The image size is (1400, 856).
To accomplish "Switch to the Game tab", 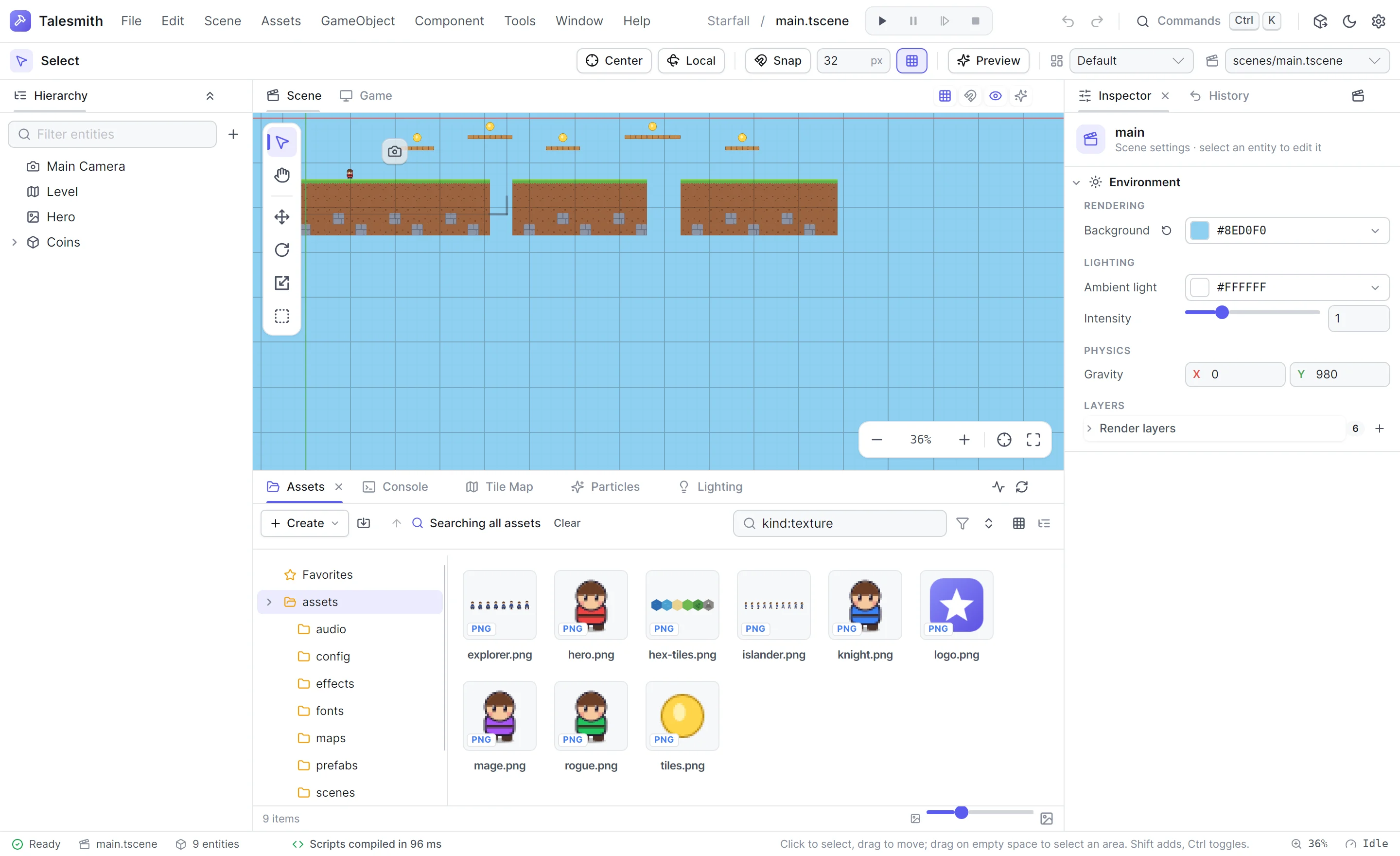I will (x=366, y=95).
